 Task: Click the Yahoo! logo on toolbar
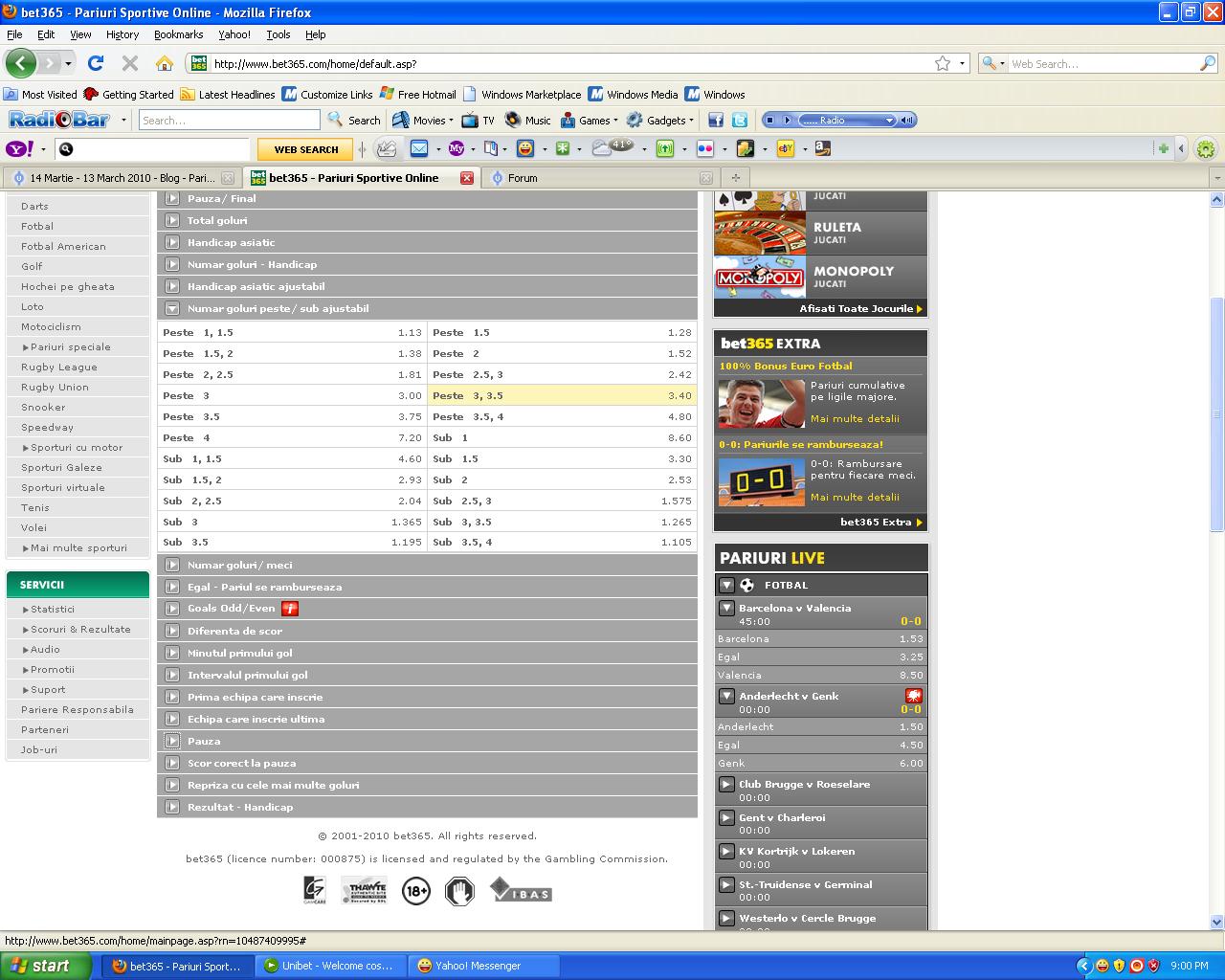coord(19,149)
